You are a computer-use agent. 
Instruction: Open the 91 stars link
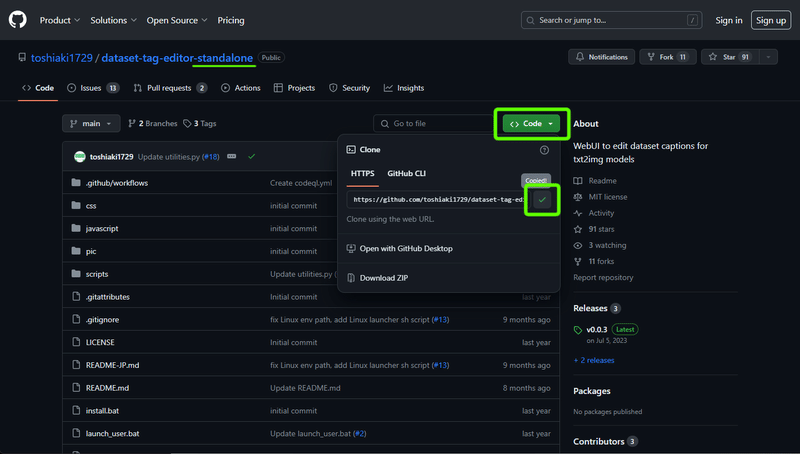[594, 229]
